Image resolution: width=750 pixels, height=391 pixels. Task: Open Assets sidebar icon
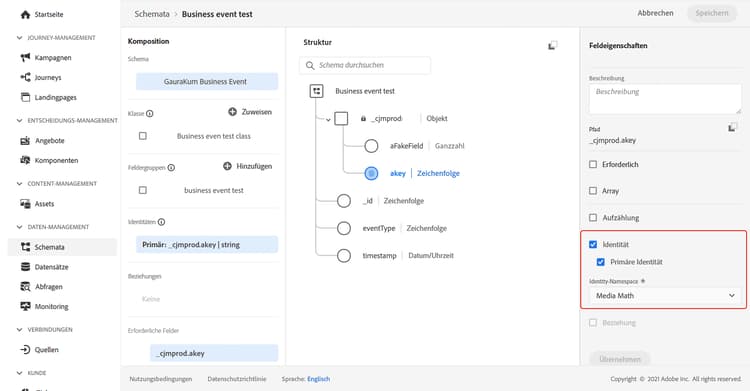click(25, 204)
